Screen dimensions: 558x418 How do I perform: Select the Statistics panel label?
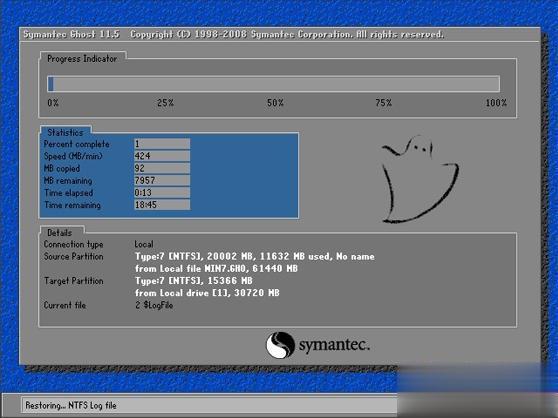click(x=65, y=132)
